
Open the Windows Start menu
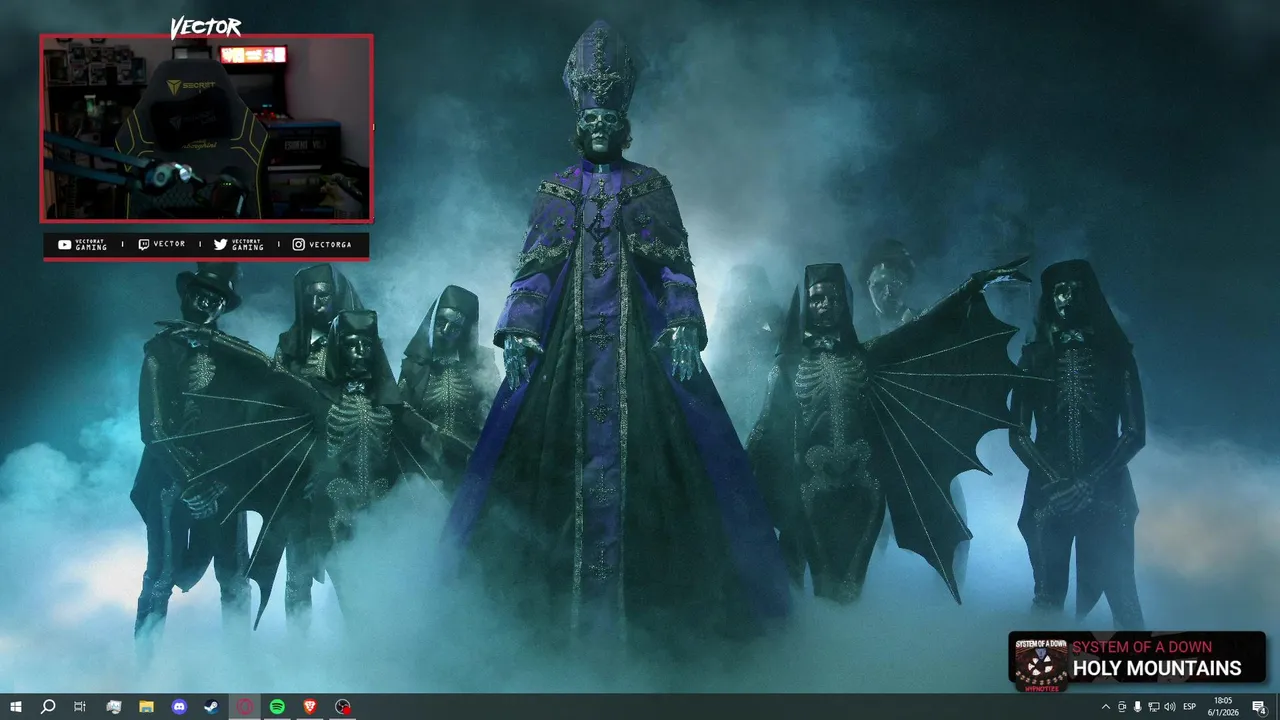coord(15,707)
